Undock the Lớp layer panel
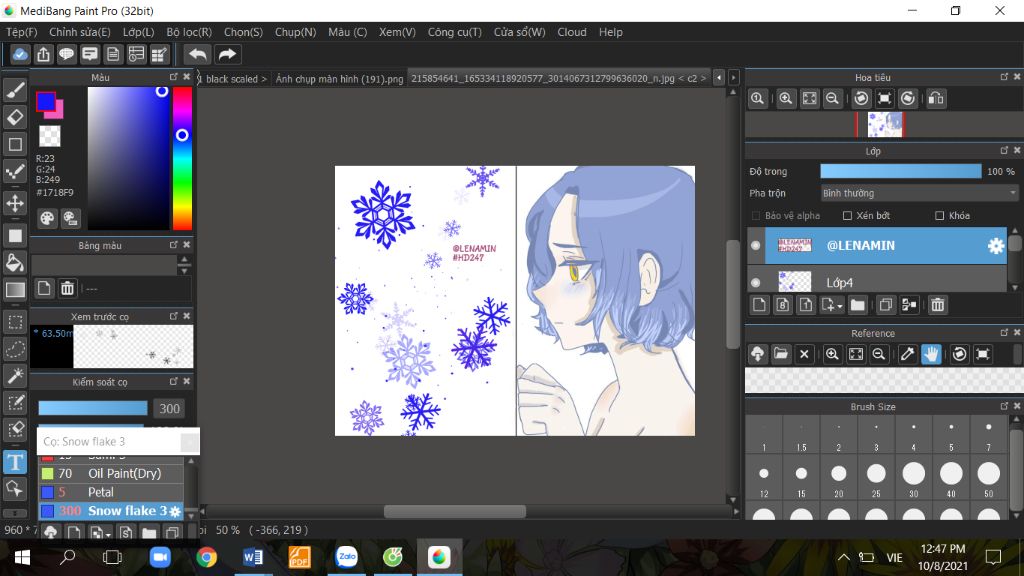1024x576 pixels. click(x=1004, y=151)
